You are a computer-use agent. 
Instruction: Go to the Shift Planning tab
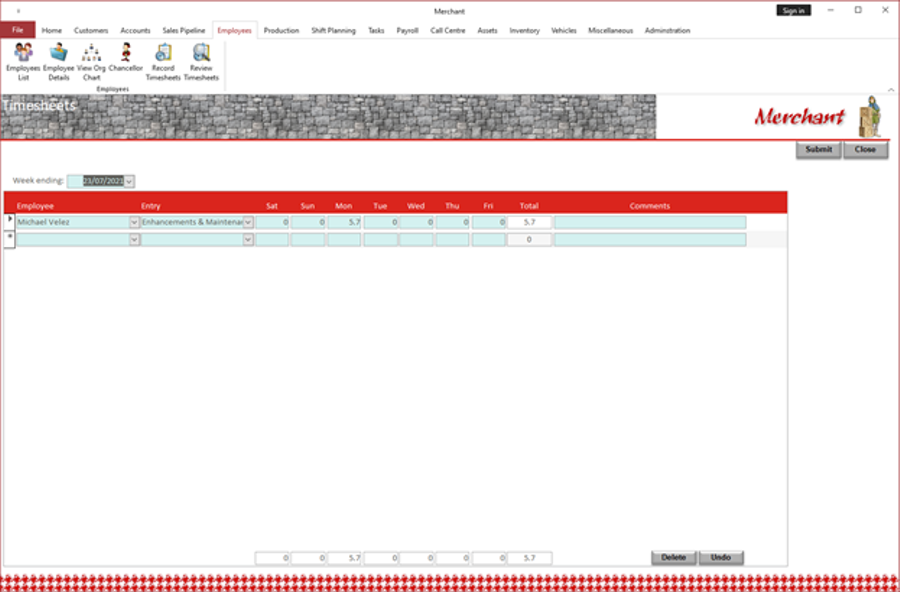333,30
